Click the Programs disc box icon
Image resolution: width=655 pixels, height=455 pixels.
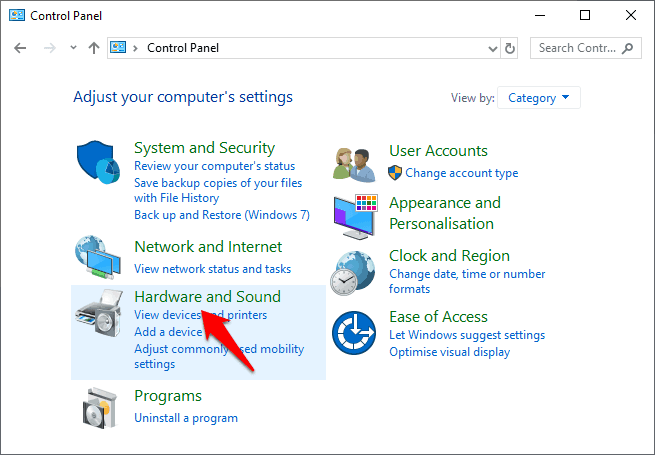pos(99,408)
